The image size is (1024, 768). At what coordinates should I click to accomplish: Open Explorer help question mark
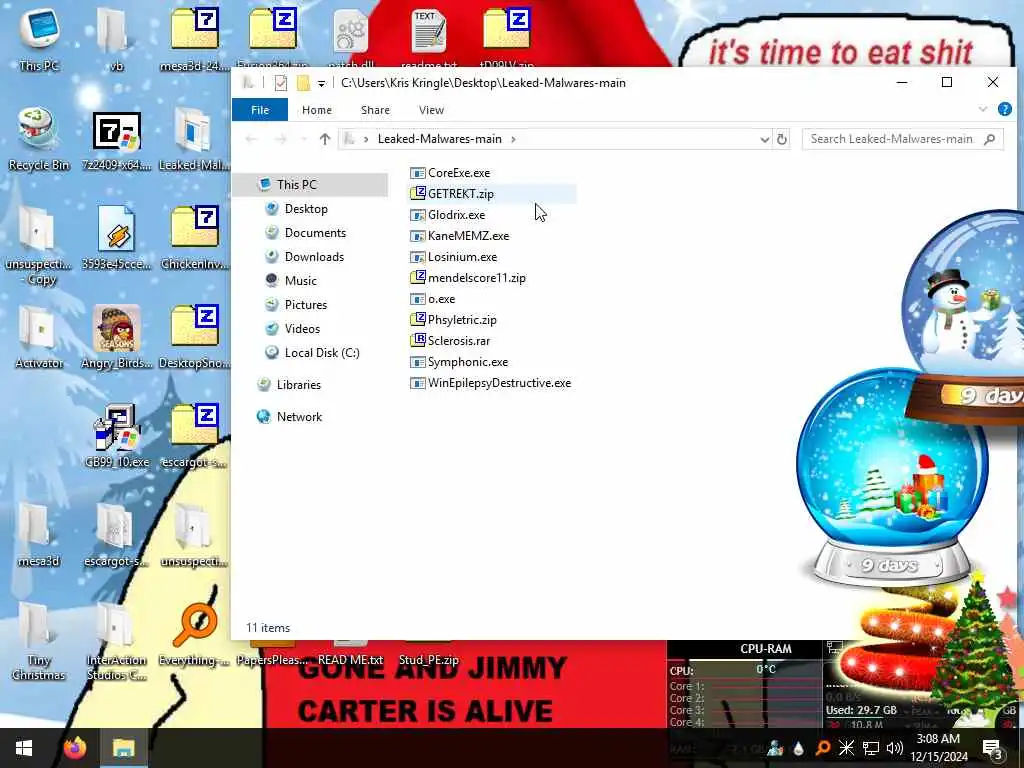click(1004, 109)
